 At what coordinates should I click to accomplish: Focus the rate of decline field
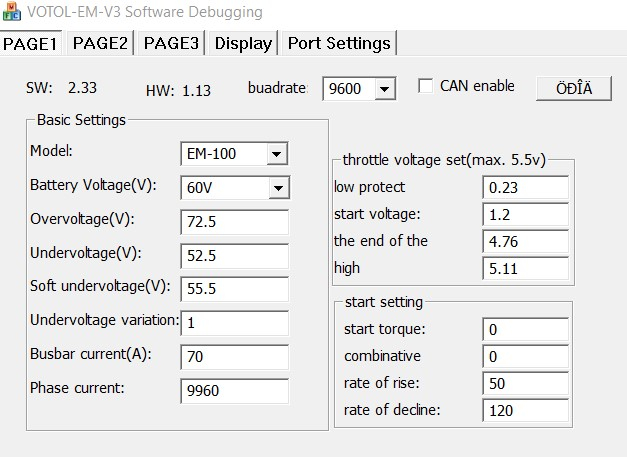(524, 410)
